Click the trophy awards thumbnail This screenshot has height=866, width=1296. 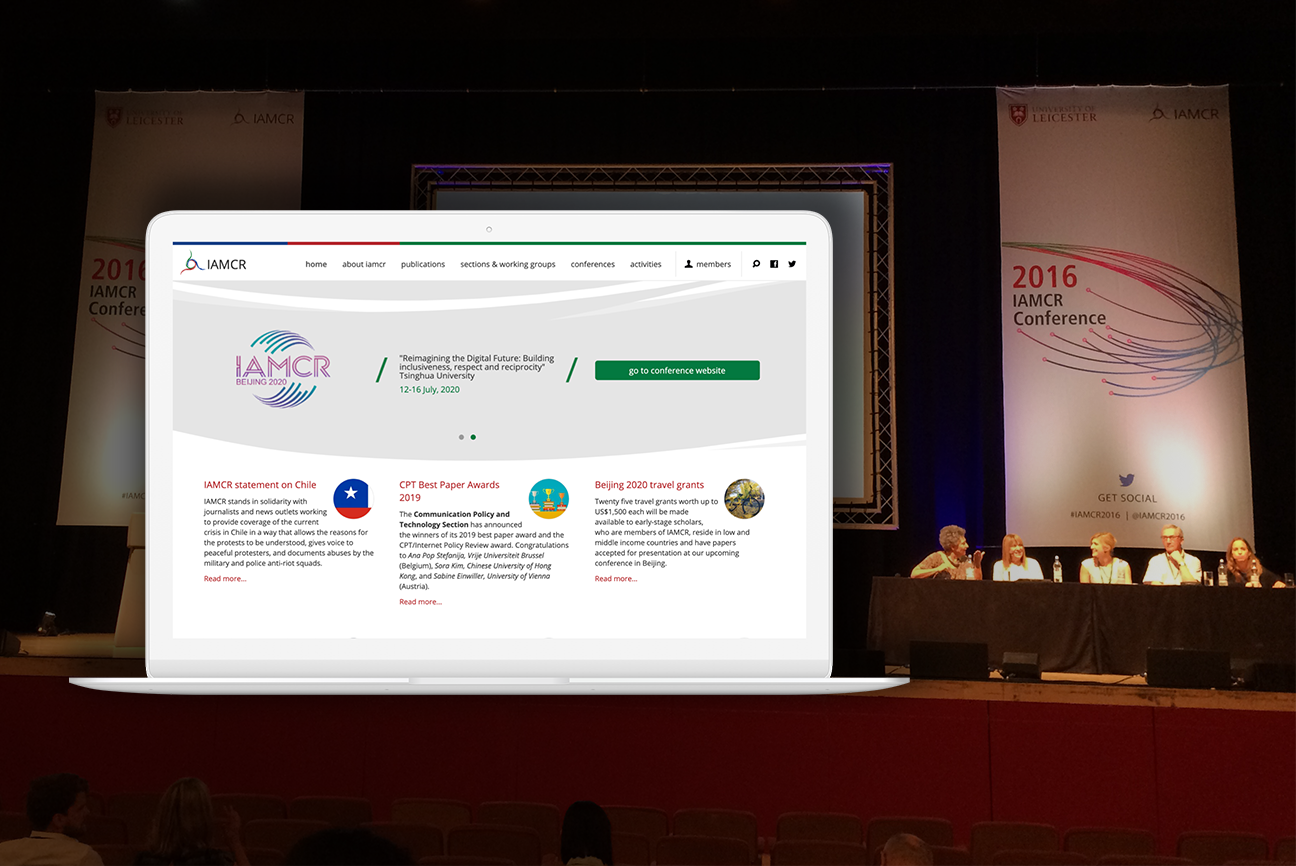pyautogui.click(x=548, y=499)
